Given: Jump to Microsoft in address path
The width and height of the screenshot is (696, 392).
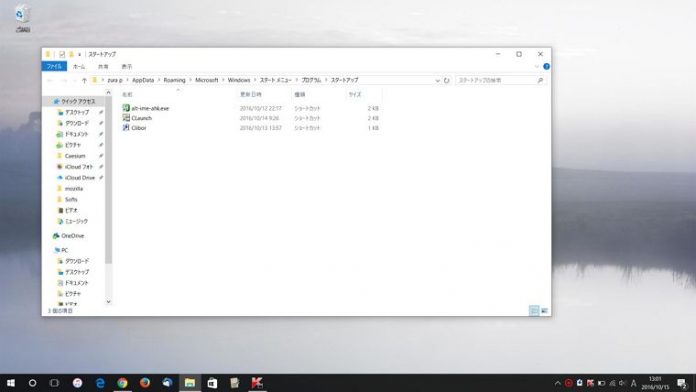Looking at the screenshot, I should pos(207,80).
